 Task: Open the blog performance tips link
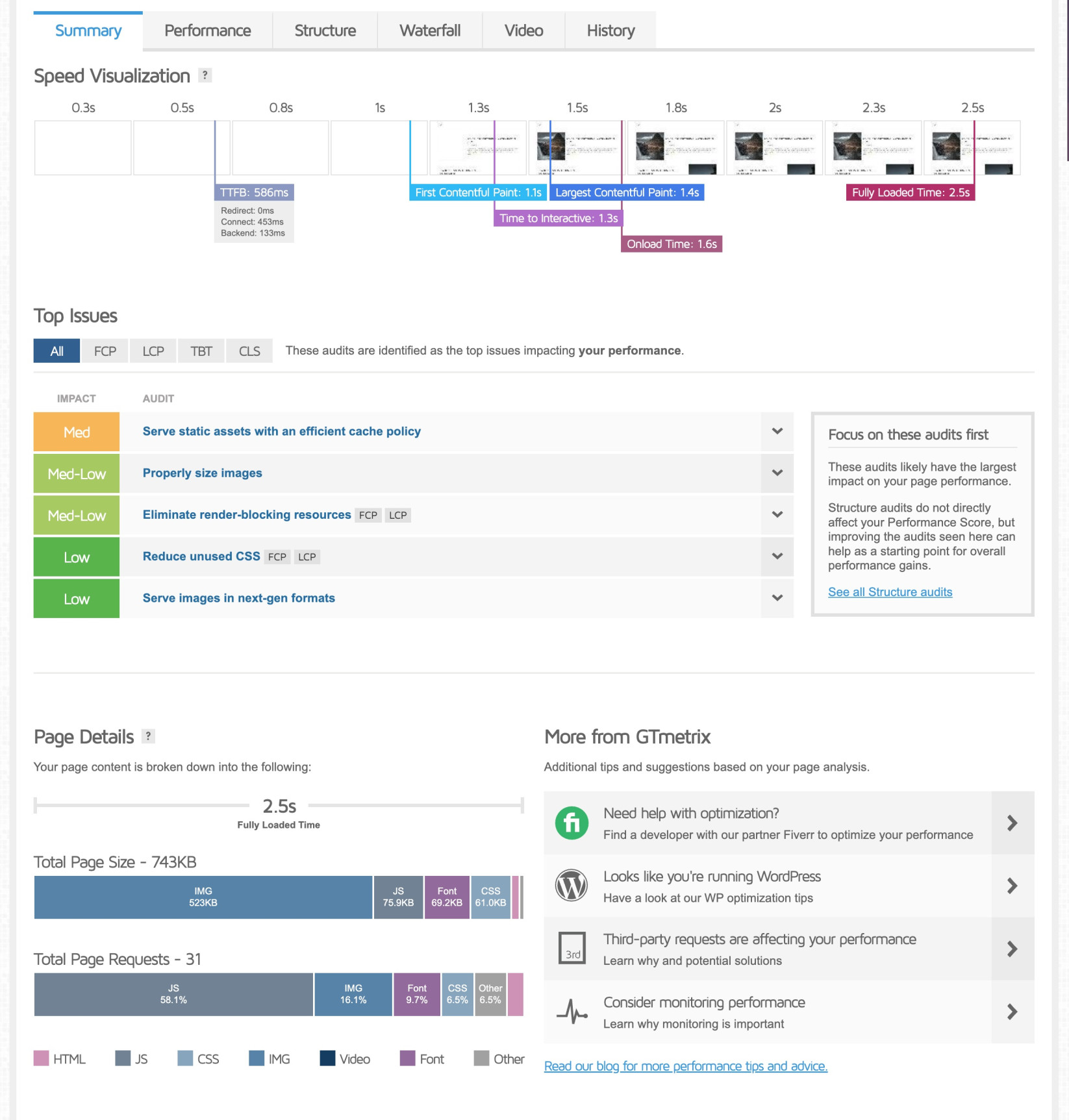click(686, 1065)
